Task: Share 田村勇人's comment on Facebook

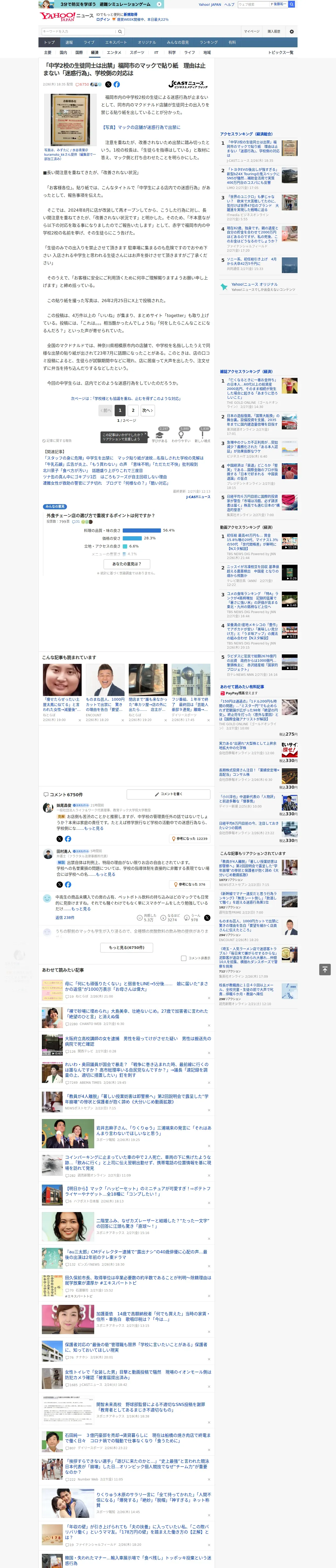Action: [68, 884]
